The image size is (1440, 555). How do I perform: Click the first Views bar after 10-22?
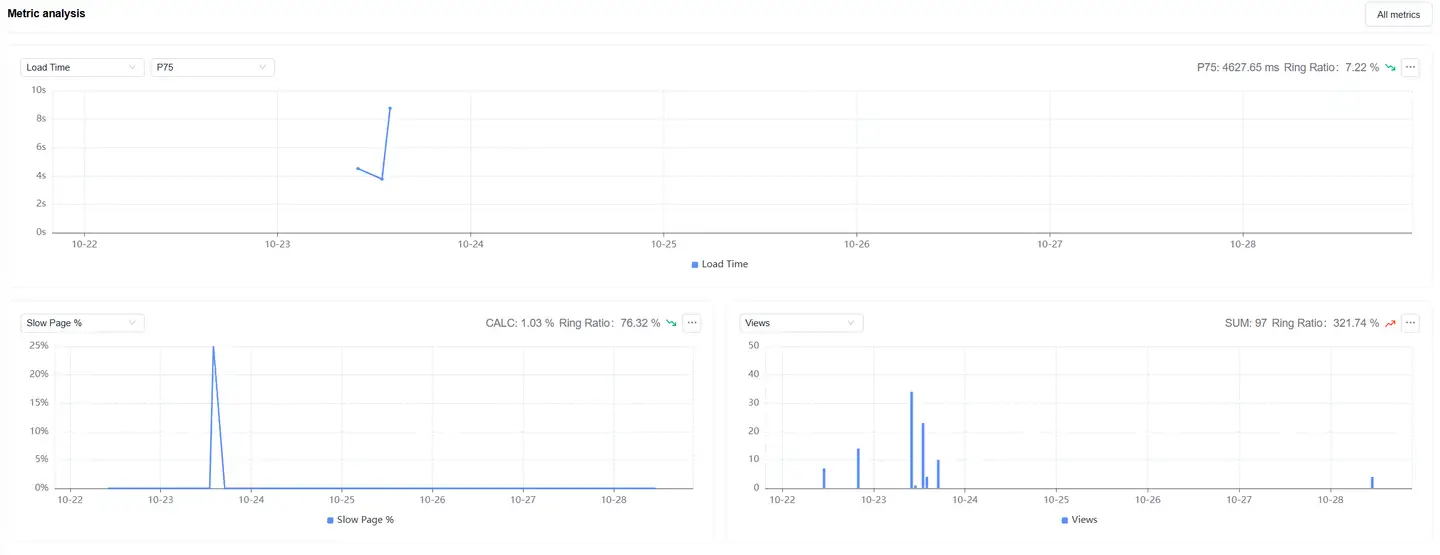click(x=824, y=478)
